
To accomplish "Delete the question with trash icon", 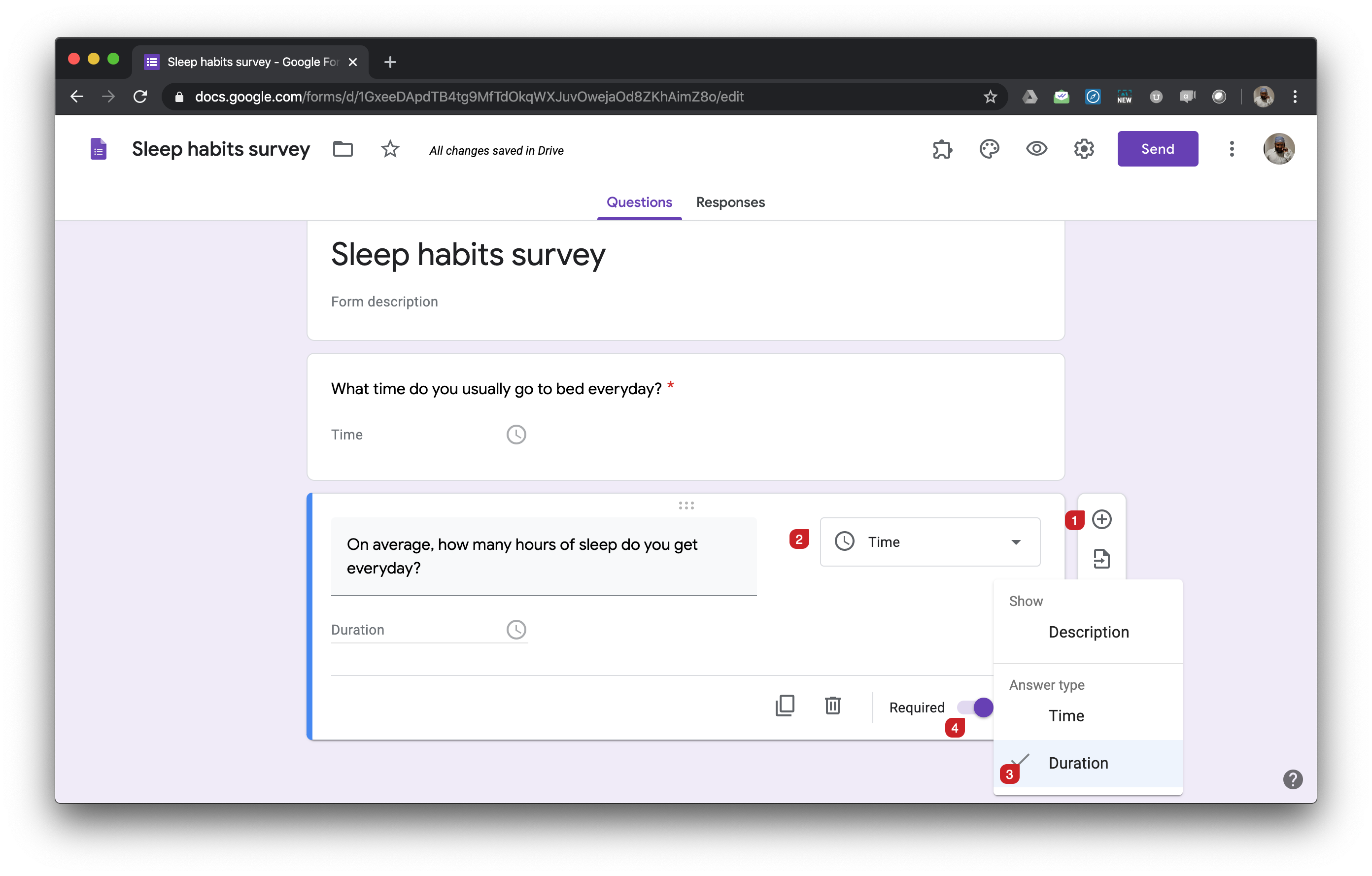I will pos(832,706).
